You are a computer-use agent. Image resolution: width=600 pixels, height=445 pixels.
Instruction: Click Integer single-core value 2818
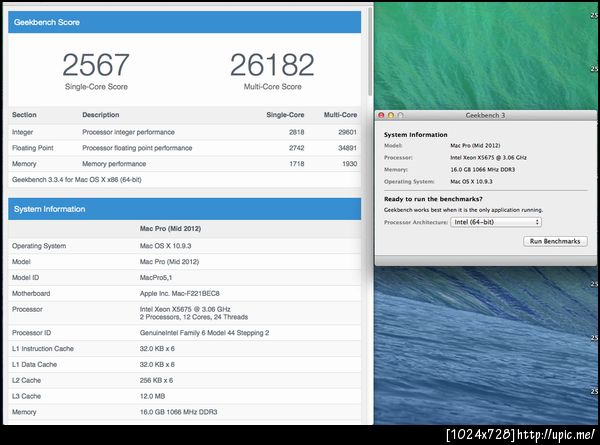coord(297,132)
